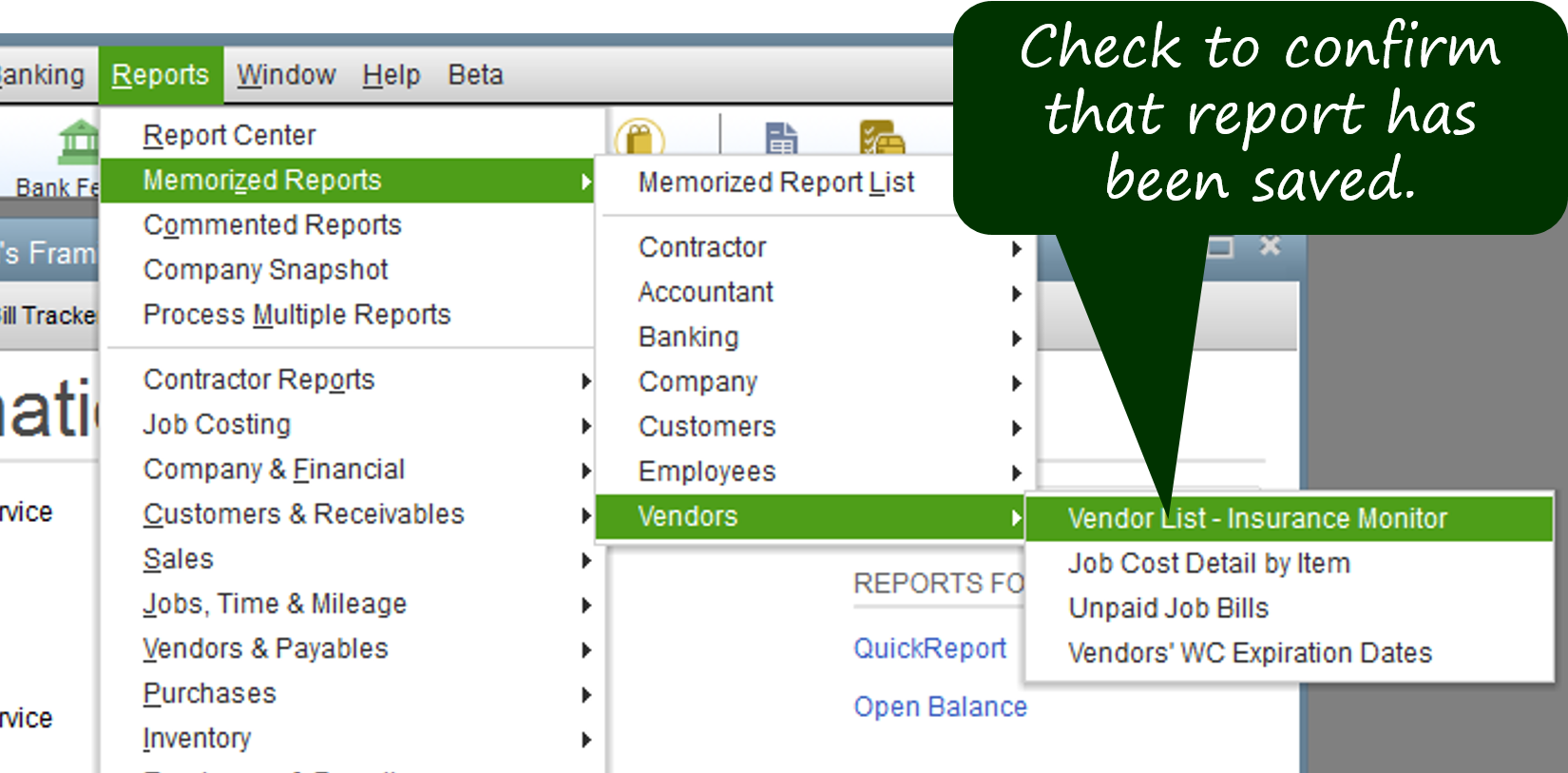
Task: Expand Vendors & Payables submenu arrow
Action: (585, 650)
